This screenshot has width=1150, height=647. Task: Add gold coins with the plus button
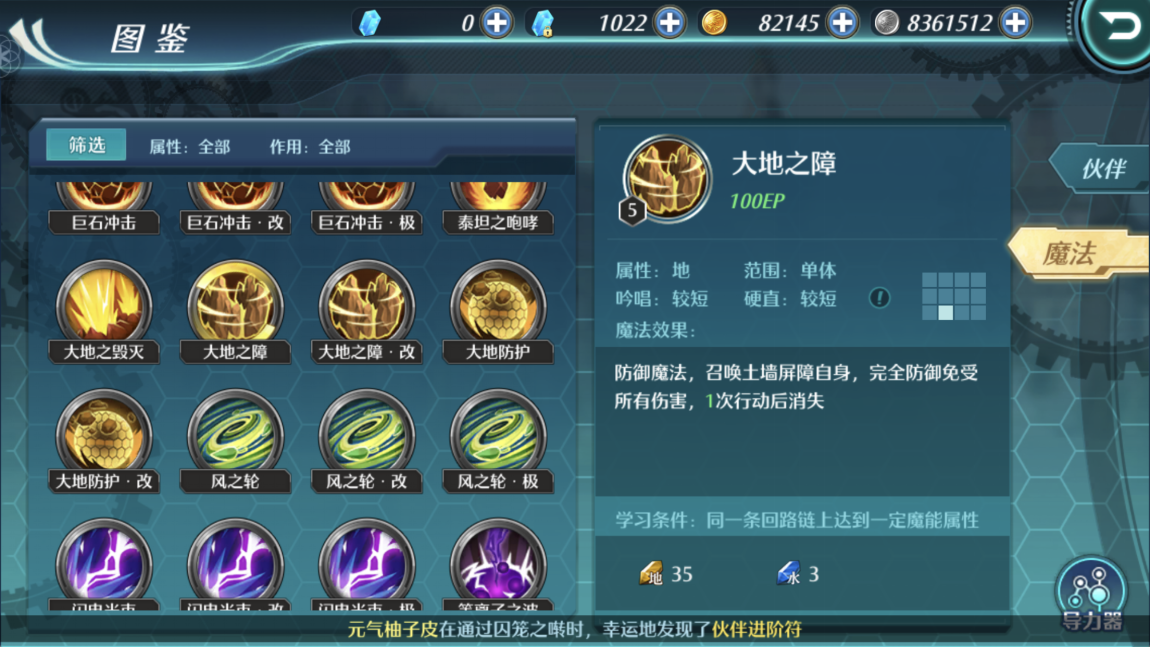click(x=843, y=23)
